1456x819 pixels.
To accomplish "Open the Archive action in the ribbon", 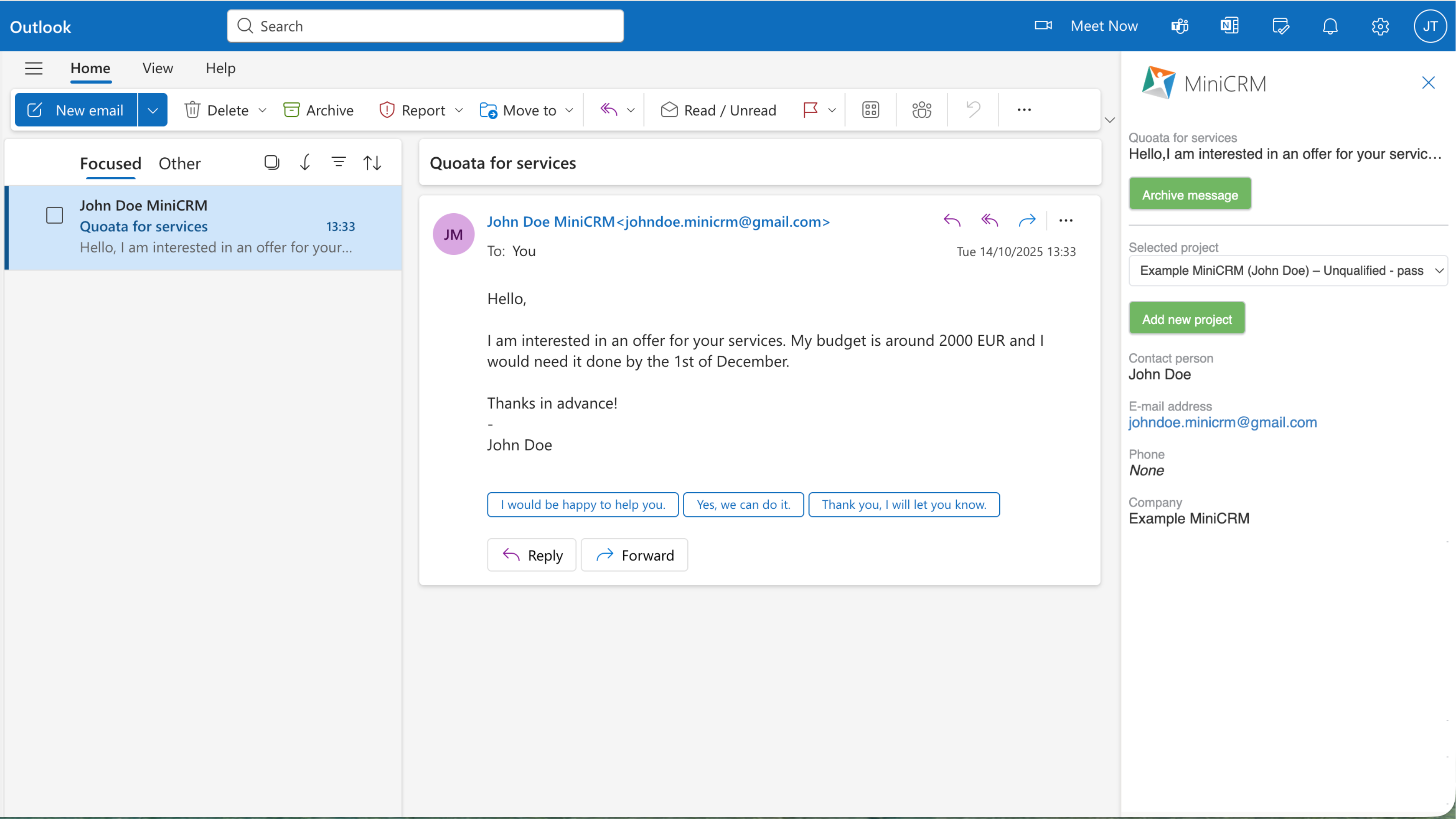I will point(318,110).
